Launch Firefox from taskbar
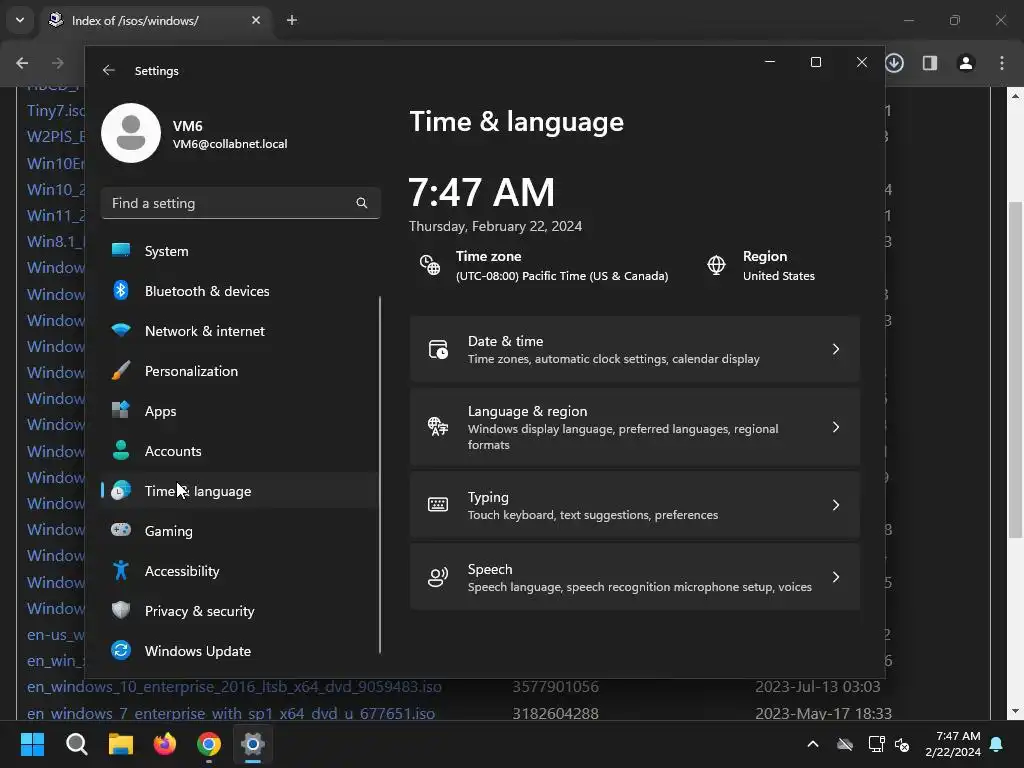Screen dimensions: 1024x768 [x=165, y=744]
